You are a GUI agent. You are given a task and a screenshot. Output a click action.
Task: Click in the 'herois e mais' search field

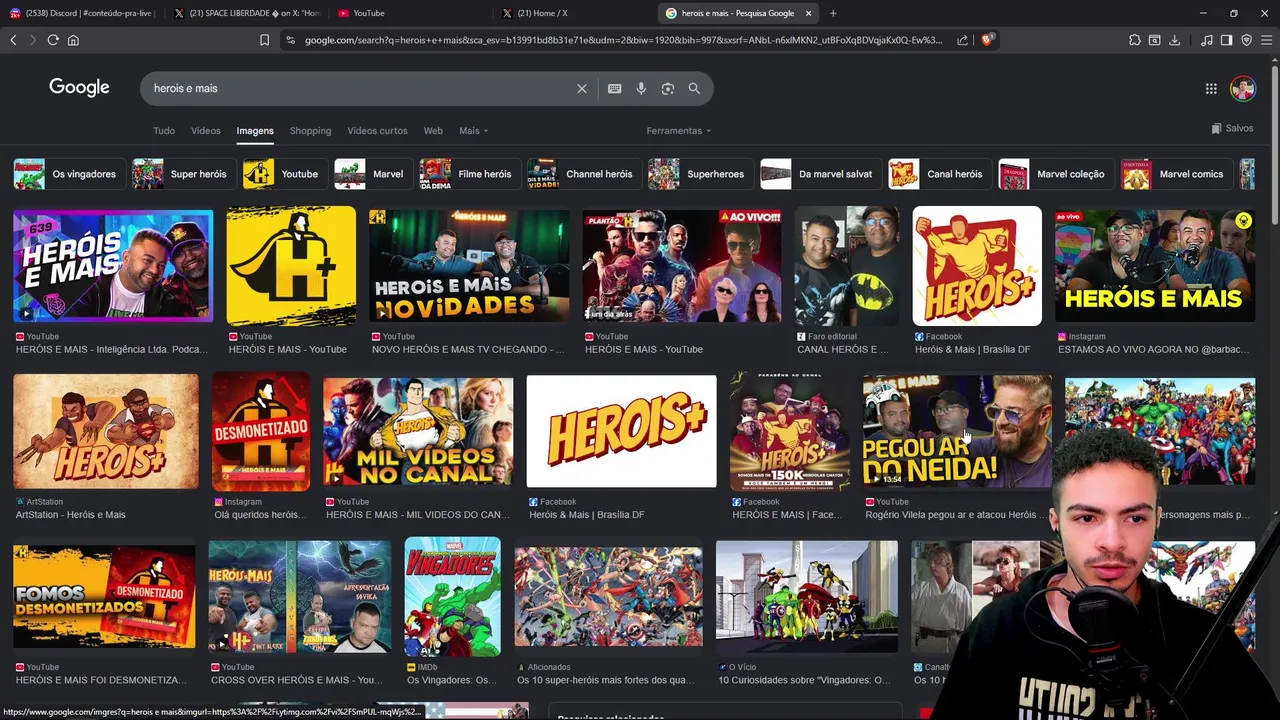tap(360, 88)
